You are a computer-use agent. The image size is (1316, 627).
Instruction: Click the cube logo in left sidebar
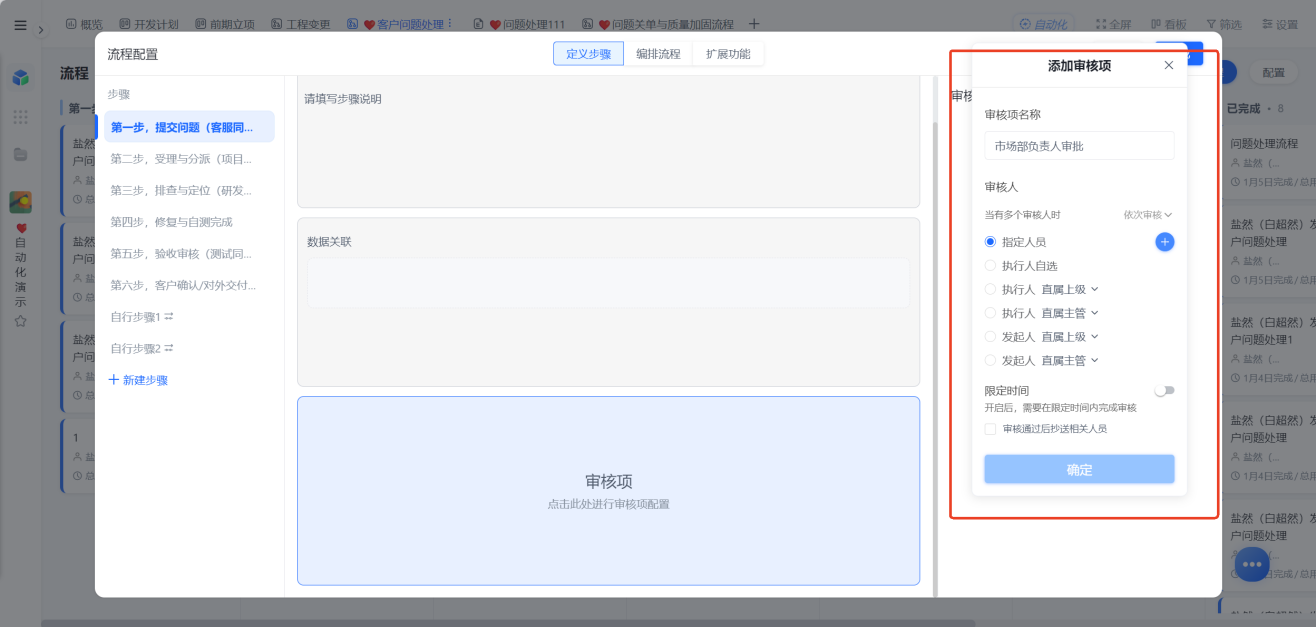[20, 77]
